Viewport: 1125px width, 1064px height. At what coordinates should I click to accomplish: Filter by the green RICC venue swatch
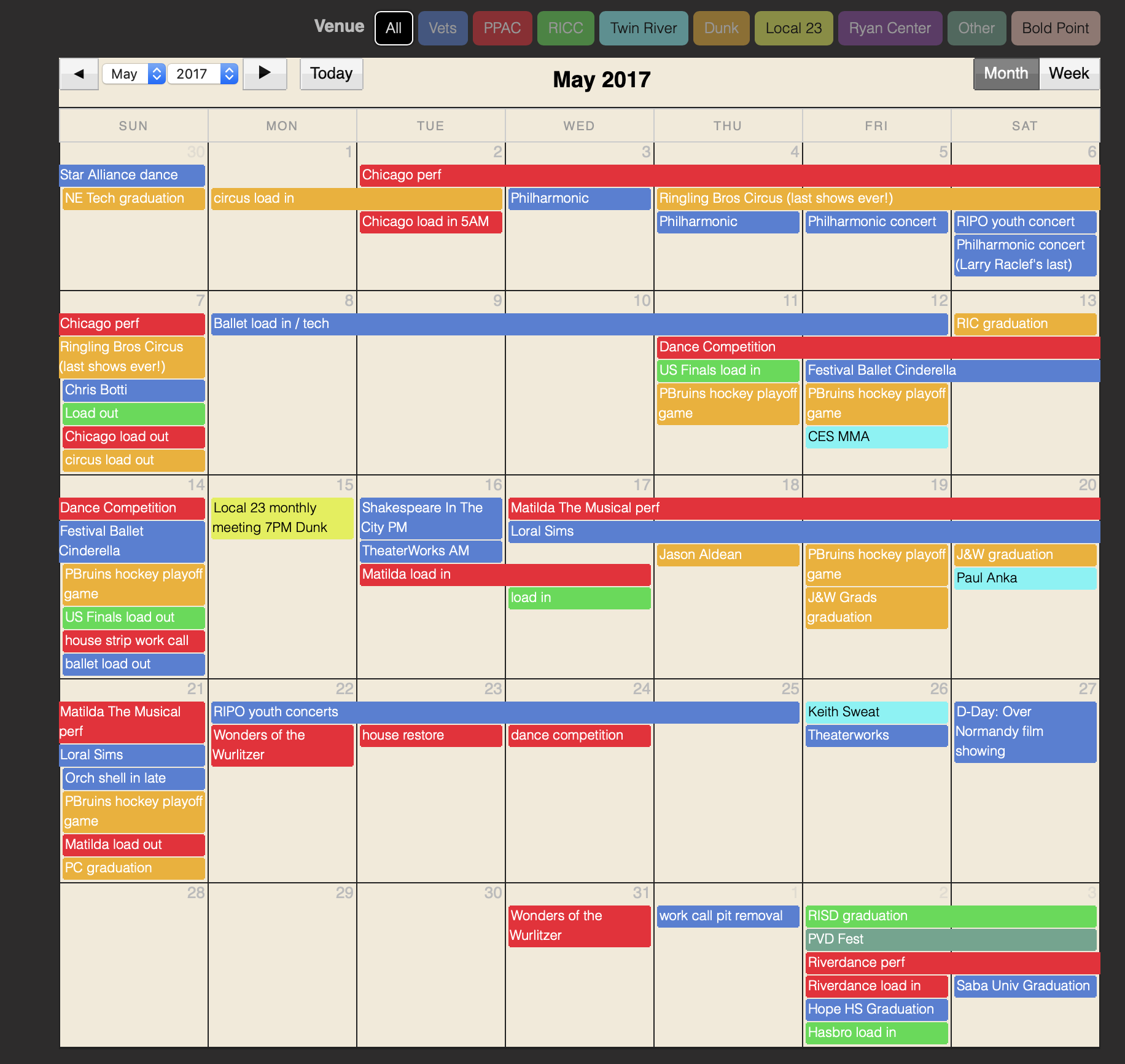[565, 28]
